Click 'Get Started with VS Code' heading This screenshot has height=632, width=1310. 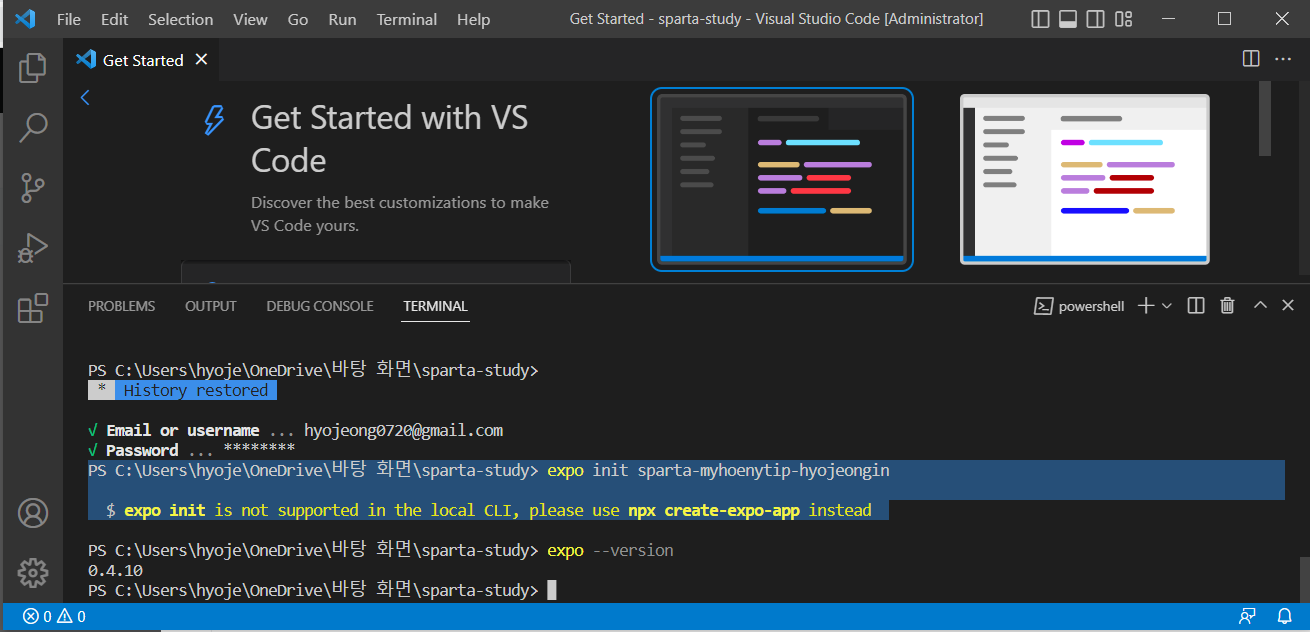coord(389,139)
